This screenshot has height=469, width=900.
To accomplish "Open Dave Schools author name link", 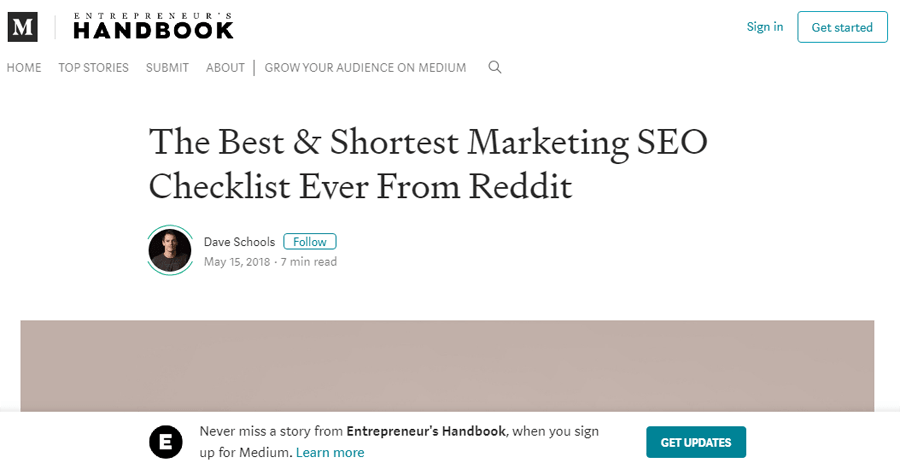I will [x=239, y=242].
